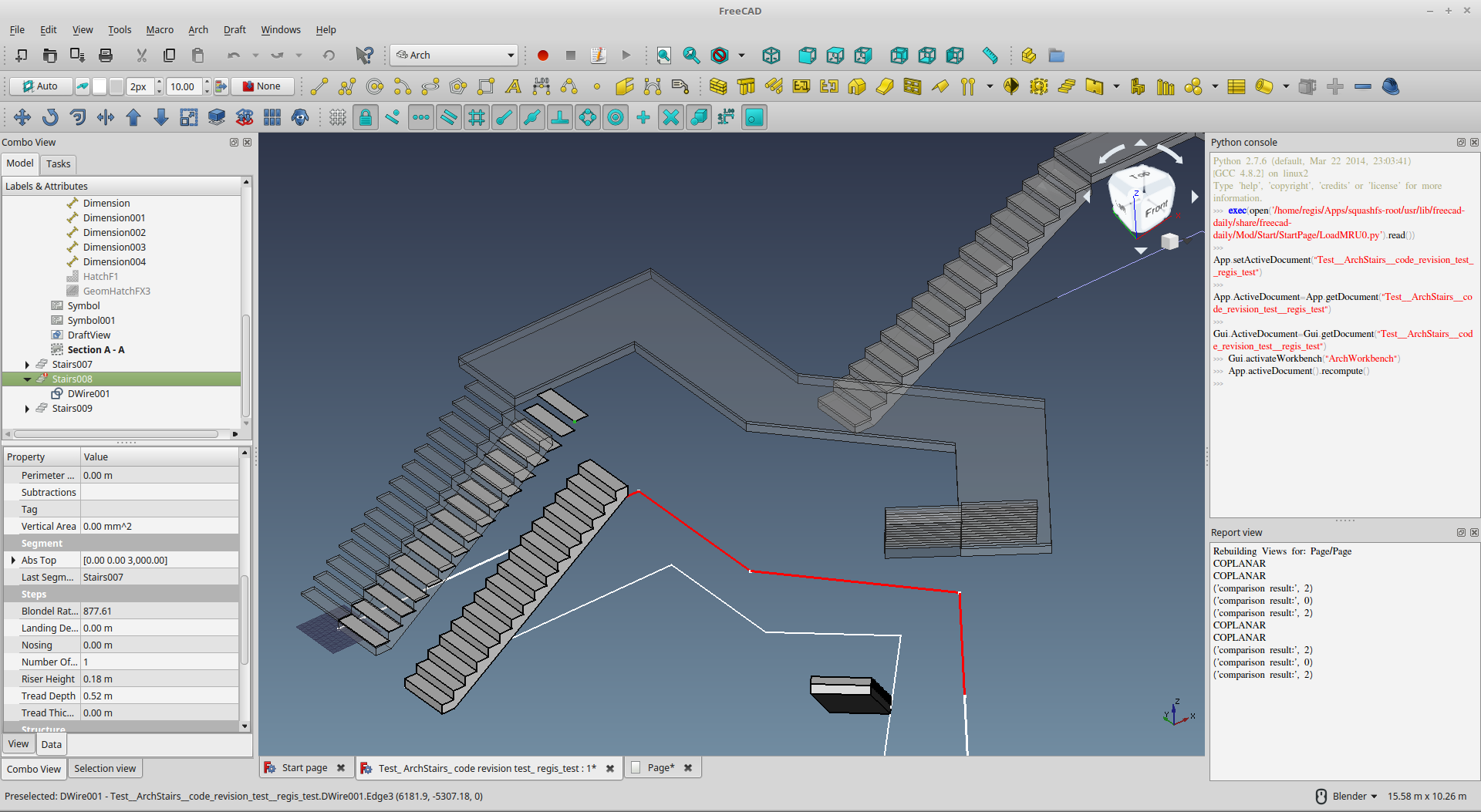Click the Auto working plane button
This screenshot has height=812, width=1481.
[x=40, y=86]
